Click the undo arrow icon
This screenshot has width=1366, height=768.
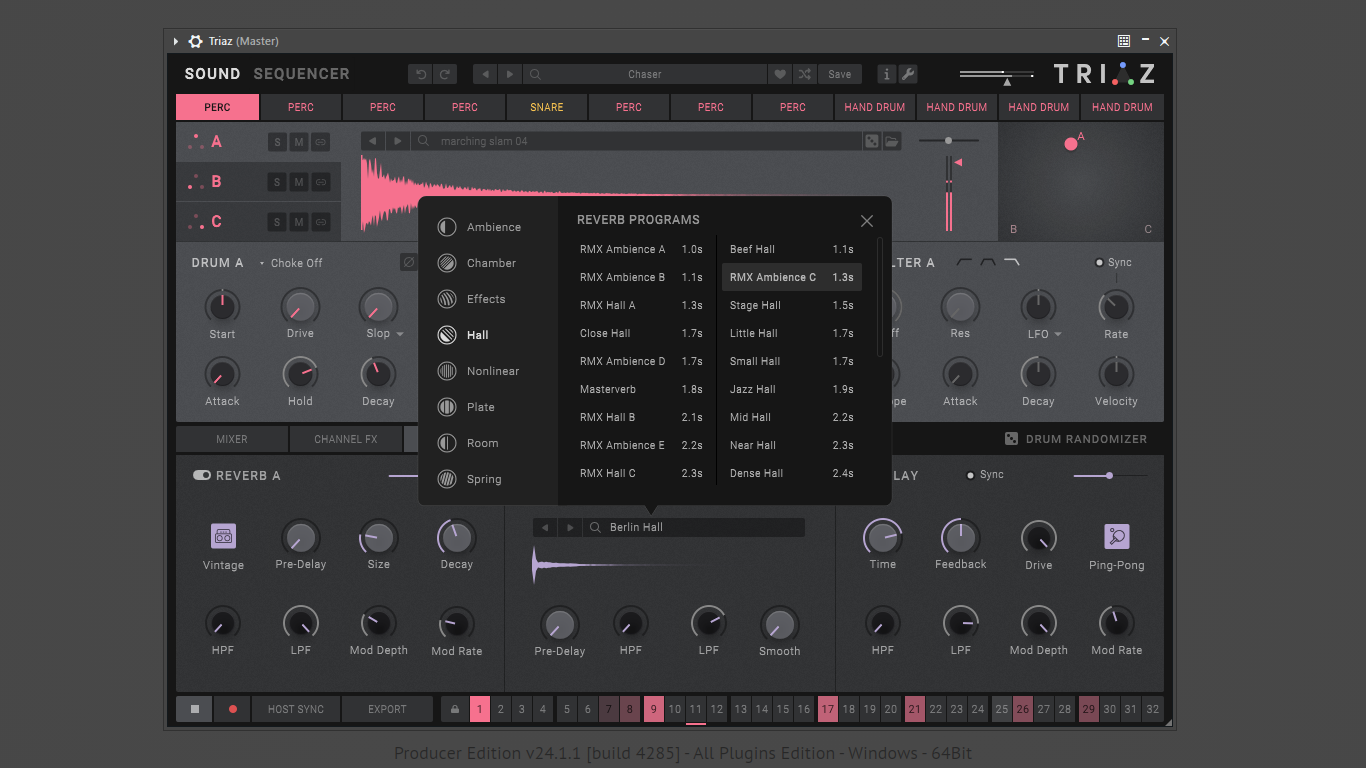click(421, 74)
